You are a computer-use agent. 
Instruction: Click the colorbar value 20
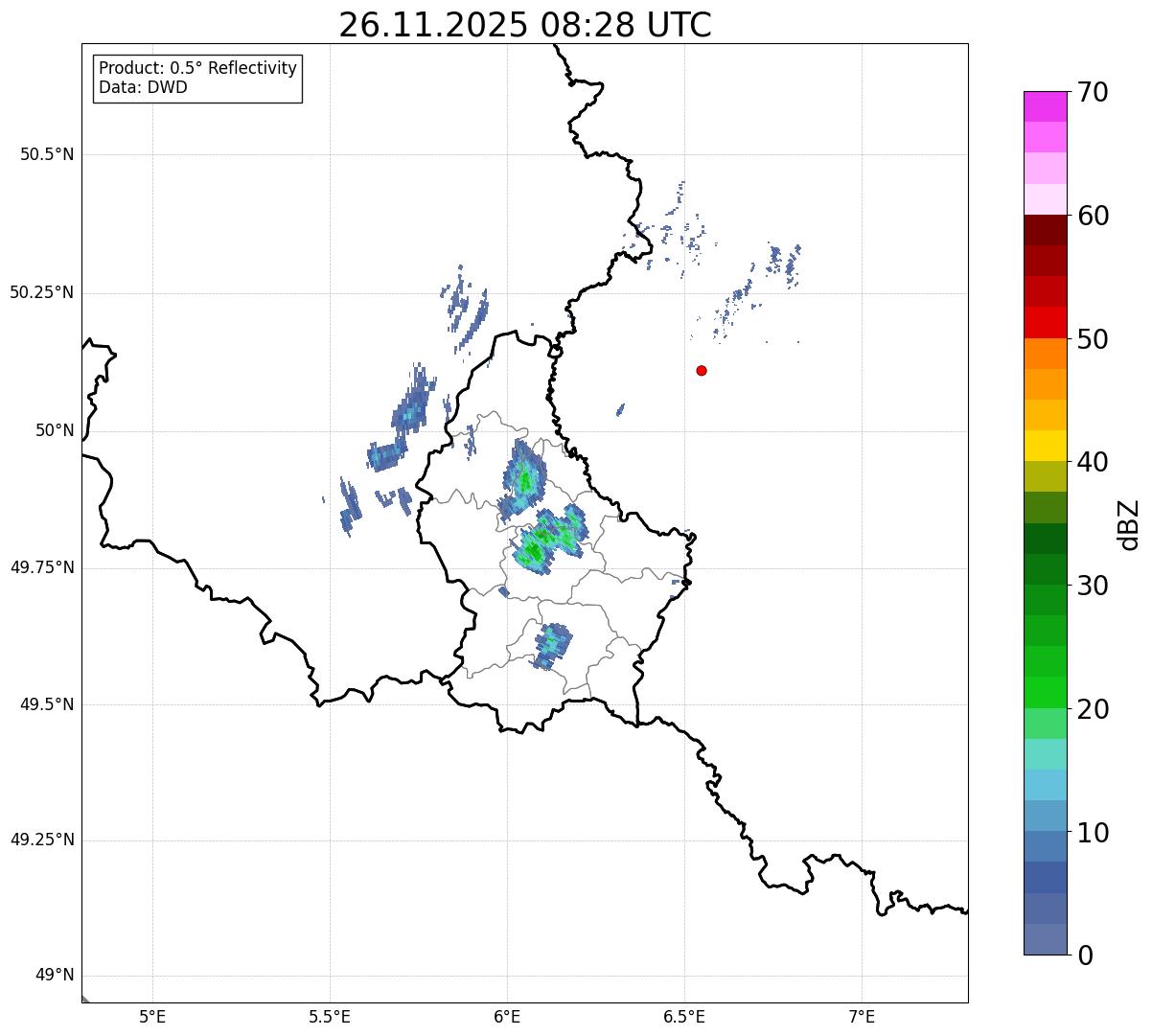point(1093,709)
